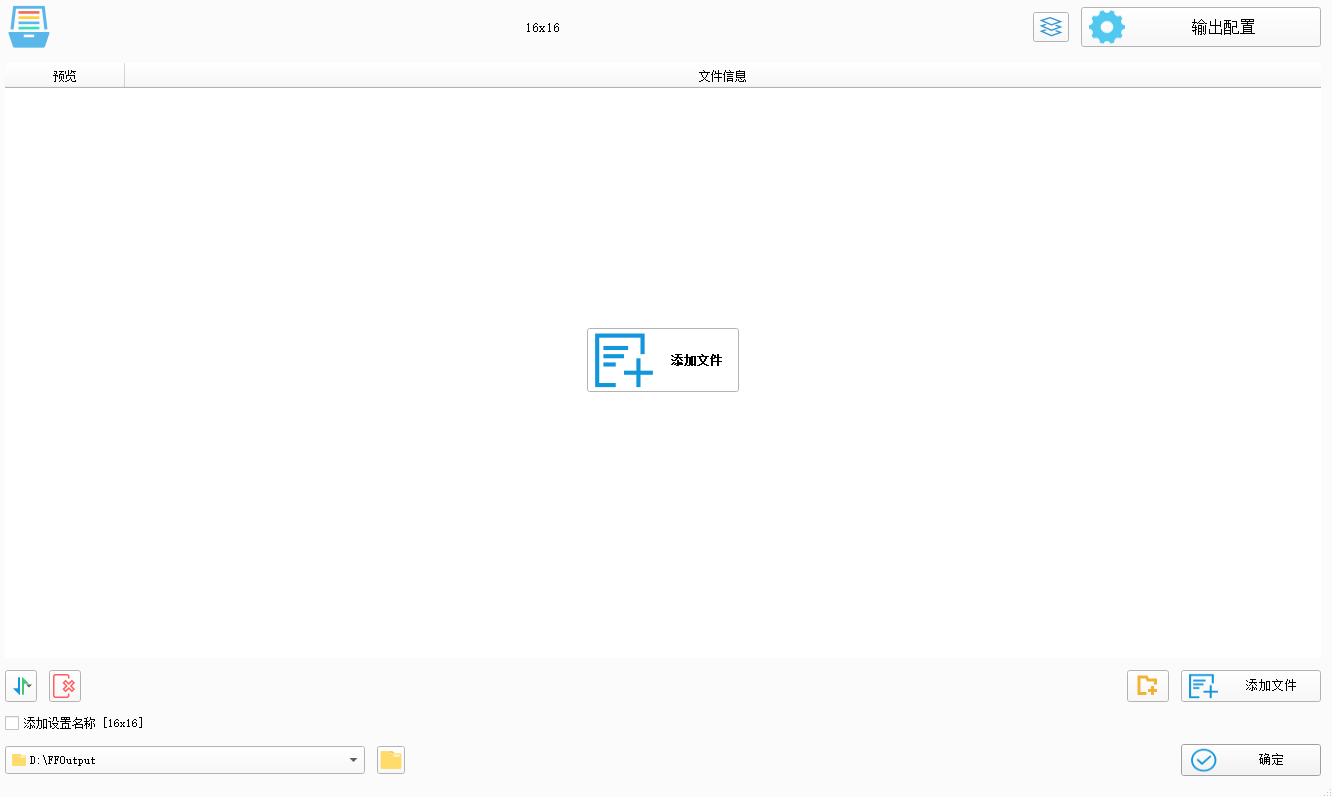The height and width of the screenshot is (797, 1332).
Task: Browse output folder with yellow folder button
Action: (x=391, y=760)
